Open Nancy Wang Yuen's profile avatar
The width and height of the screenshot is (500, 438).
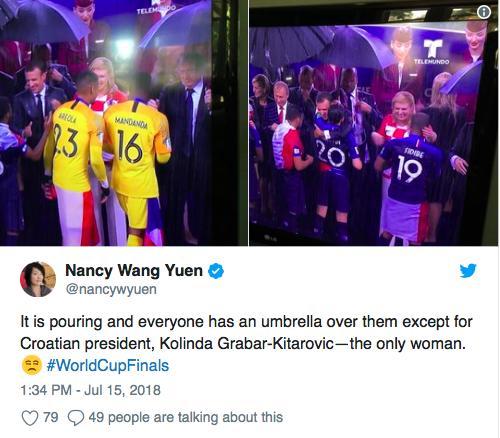38,279
